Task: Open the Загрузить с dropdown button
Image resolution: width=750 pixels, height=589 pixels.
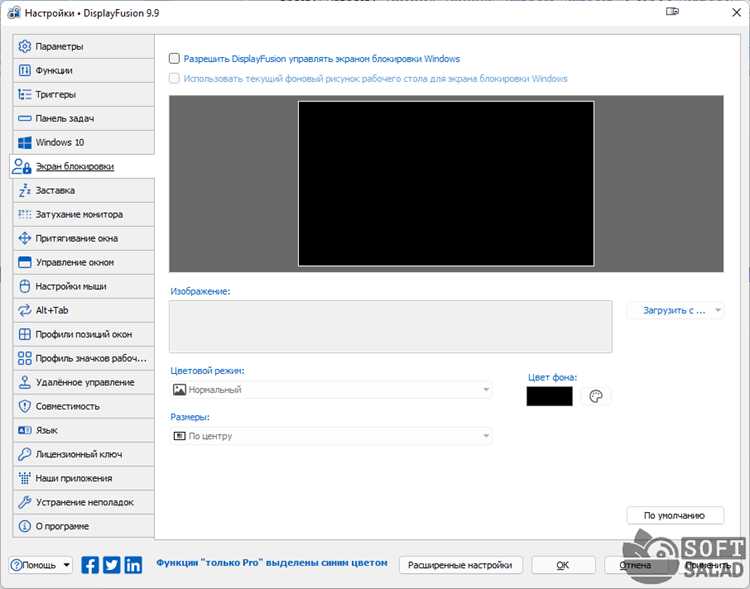Action: (675, 311)
